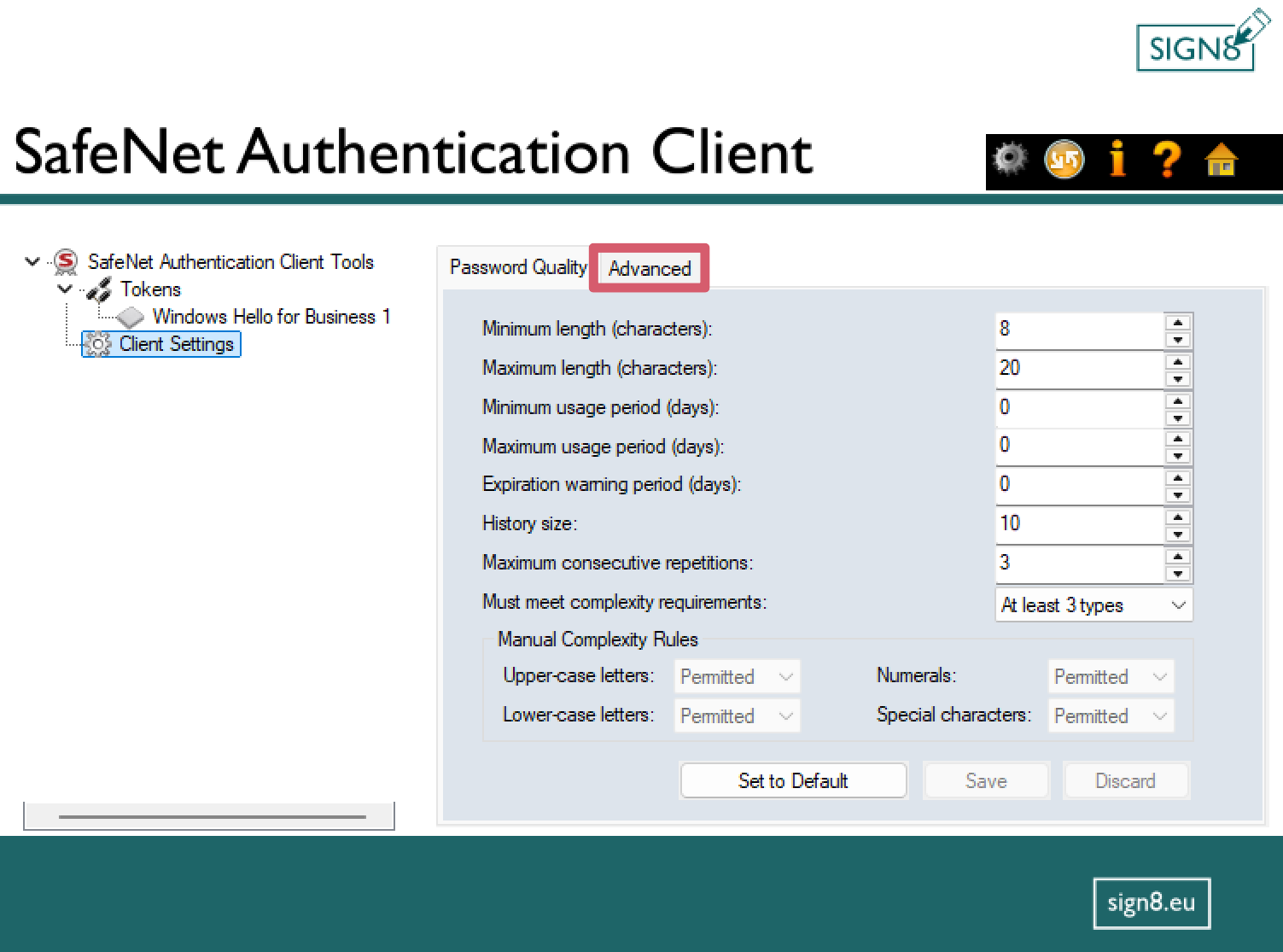Screen dimensions: 1283x952
Task: Click Expiration warning period field
Action: [1080, 485]
